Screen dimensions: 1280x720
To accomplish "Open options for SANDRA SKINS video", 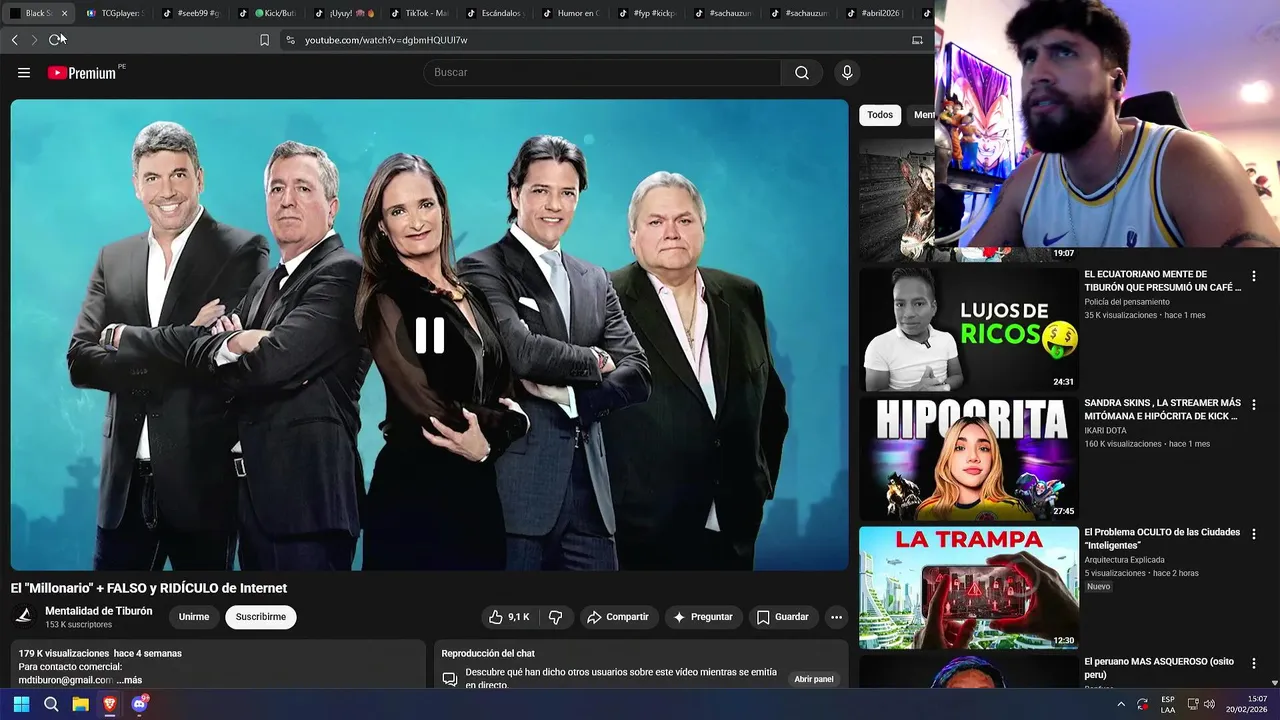I will 1254,405.
